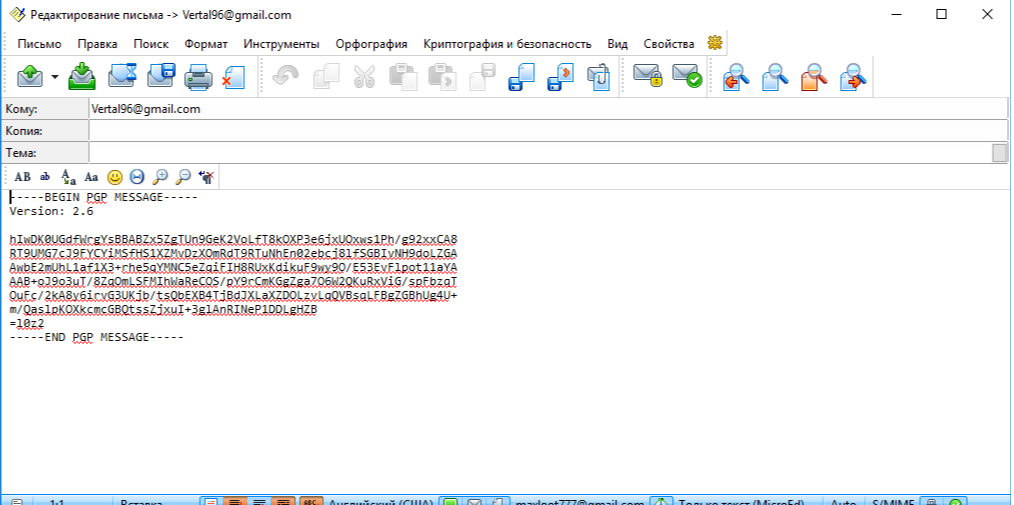Image resolution: width=1014 pixels, height=505 pixels.
Task: Click the Save as draft floppy-envelope icon
Action: (161, 76)
